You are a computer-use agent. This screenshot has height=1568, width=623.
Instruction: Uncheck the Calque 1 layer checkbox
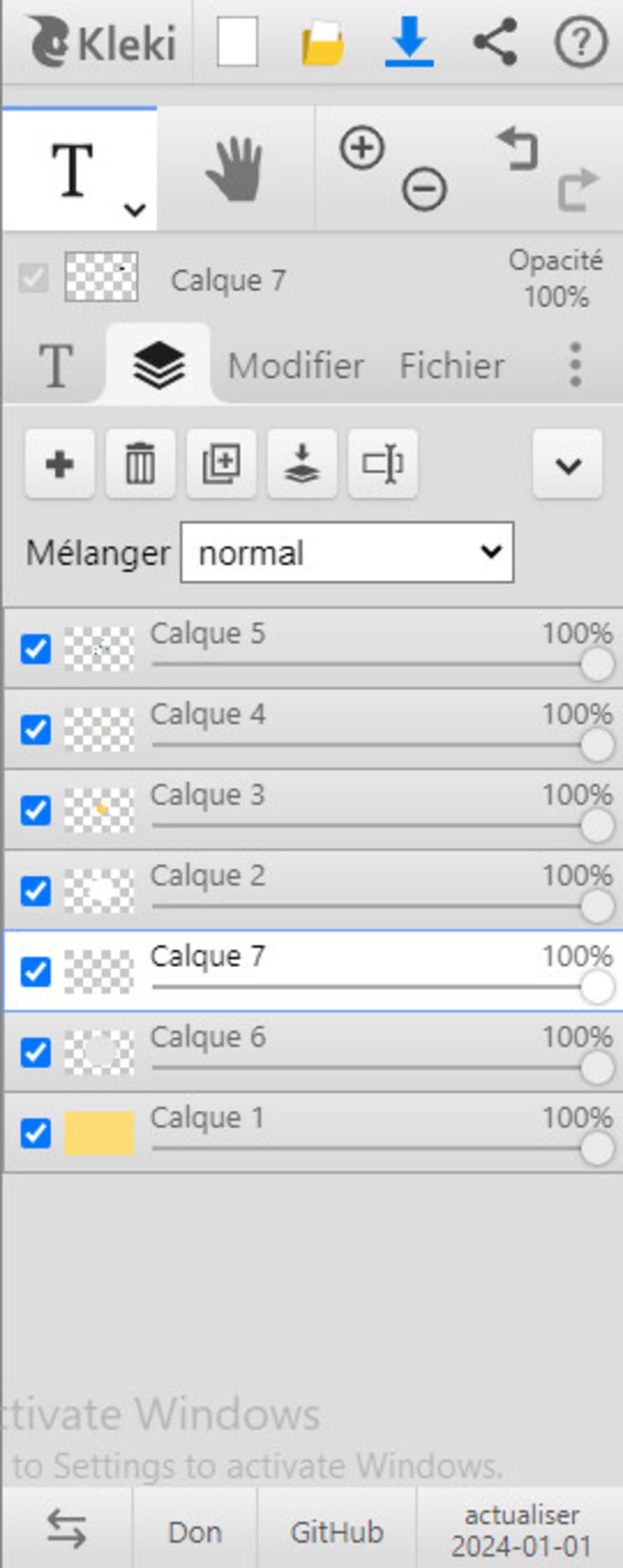pyautogui.click(x=36, y=1134)
